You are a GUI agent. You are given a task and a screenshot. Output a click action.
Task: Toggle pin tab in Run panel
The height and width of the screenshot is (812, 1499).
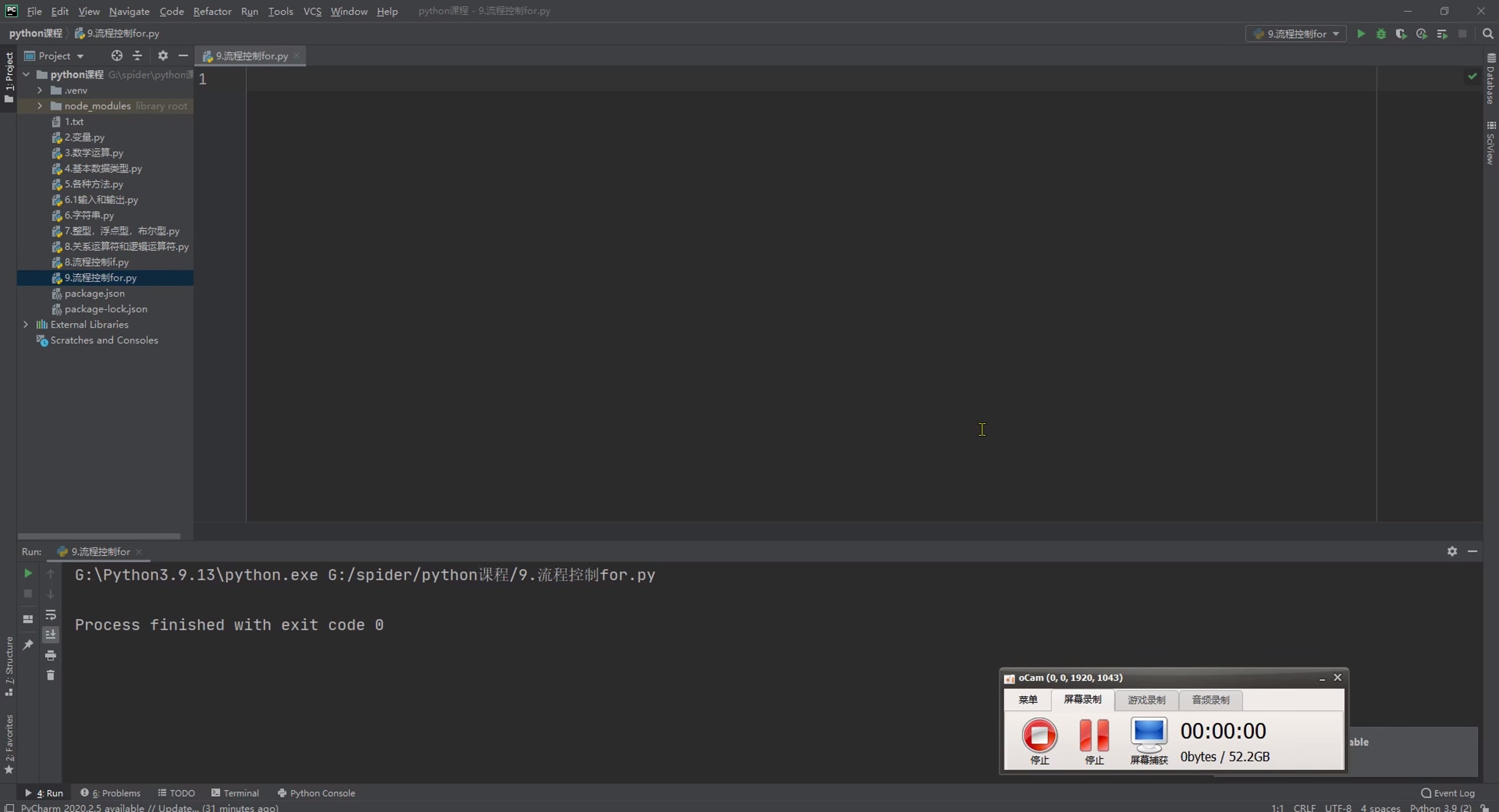tap(27, 645)
